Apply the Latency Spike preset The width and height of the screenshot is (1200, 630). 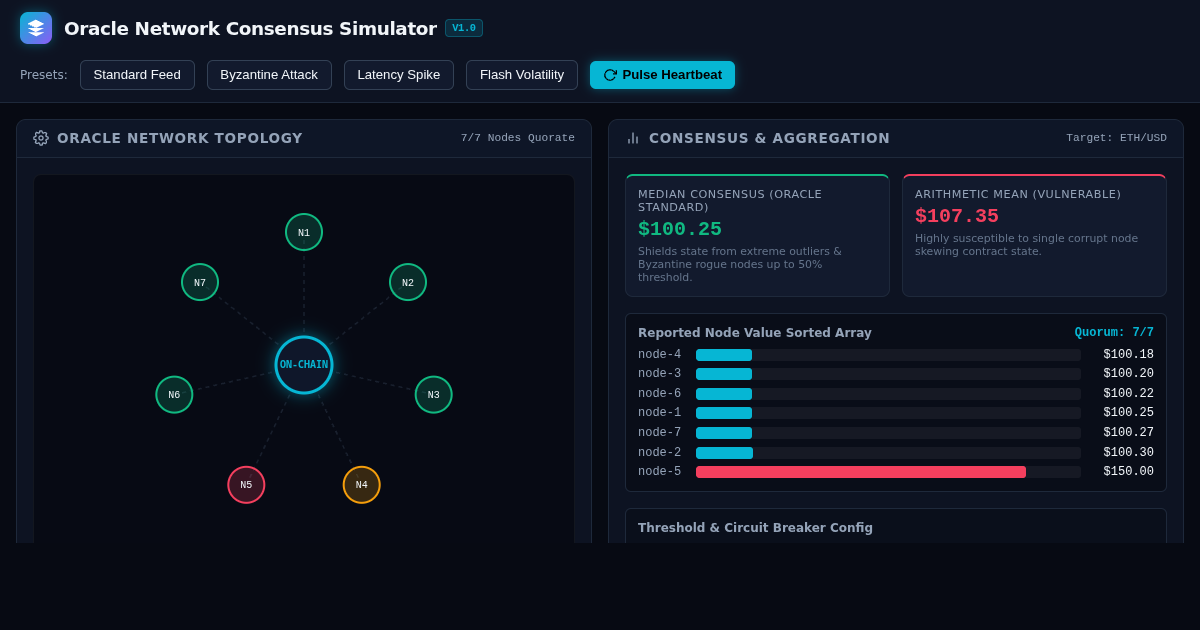tap(399, 75)
